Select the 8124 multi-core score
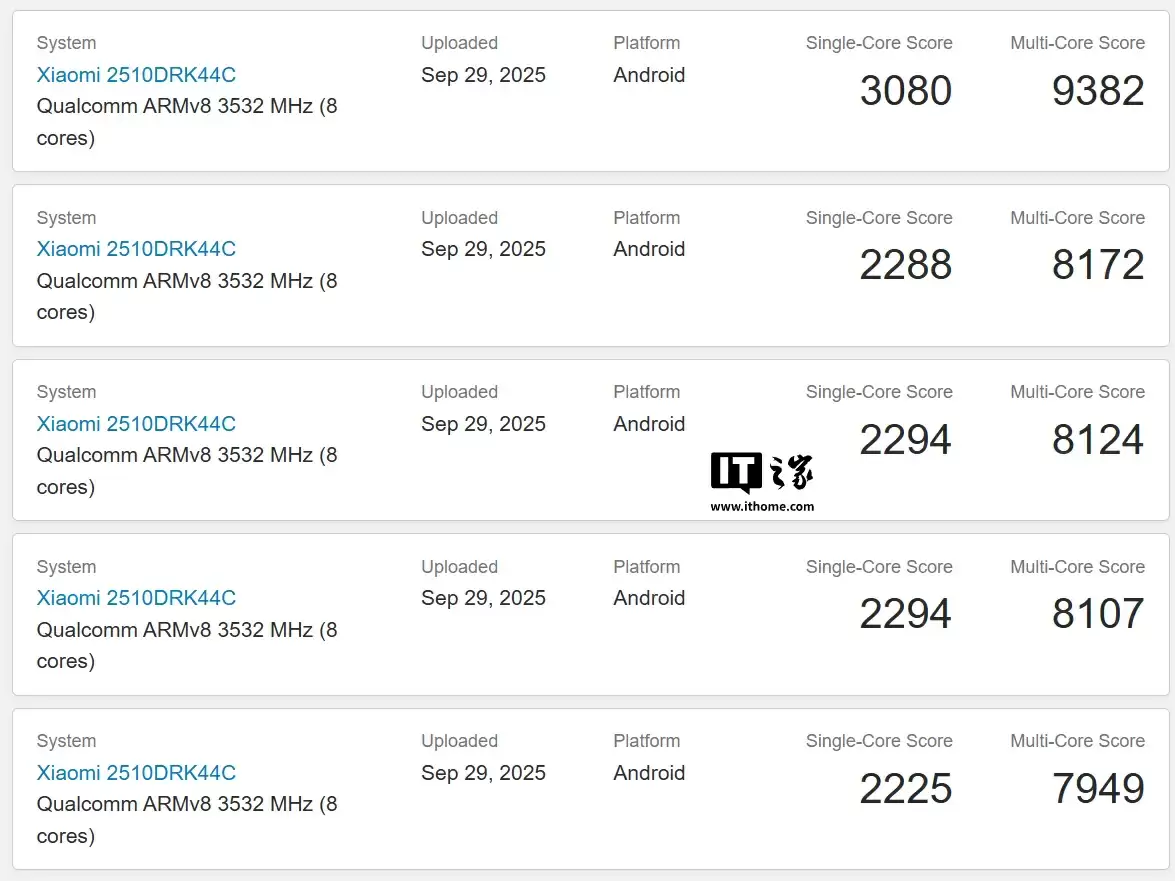This screenshot has height=881, width=1175. pos(1097,440)
